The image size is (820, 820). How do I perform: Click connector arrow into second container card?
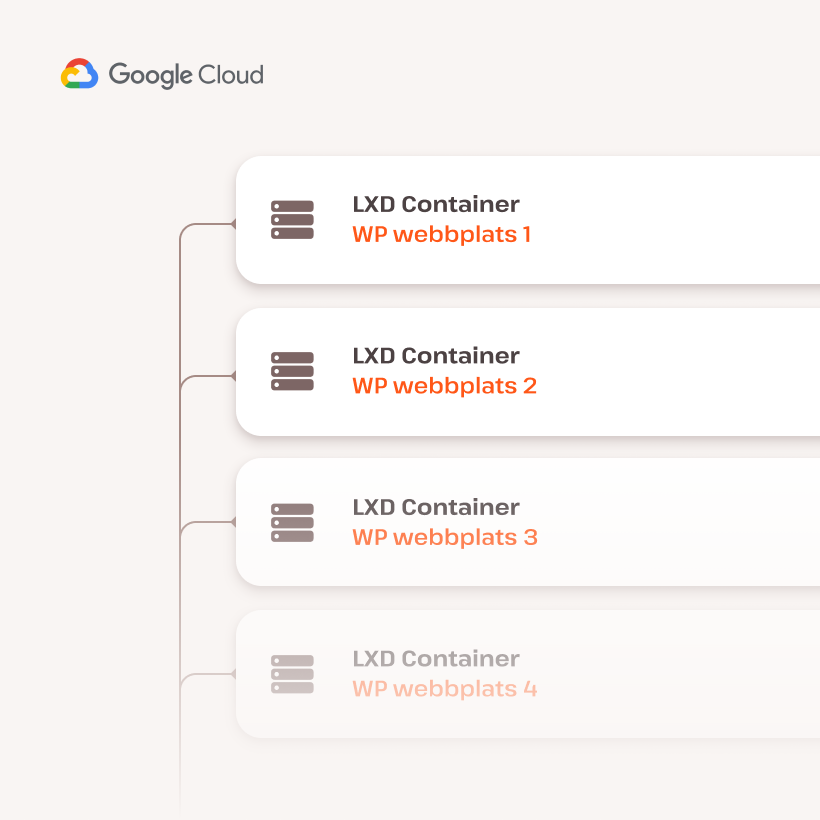pyautogui.click(x=233, y=376)
